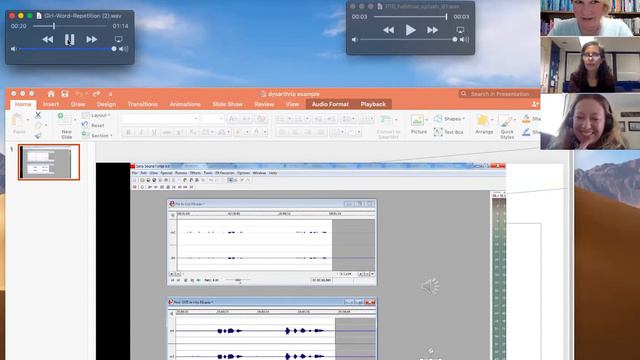
Task: Open AirPlay in the 00:03 audio player
Action: point(460,30)
